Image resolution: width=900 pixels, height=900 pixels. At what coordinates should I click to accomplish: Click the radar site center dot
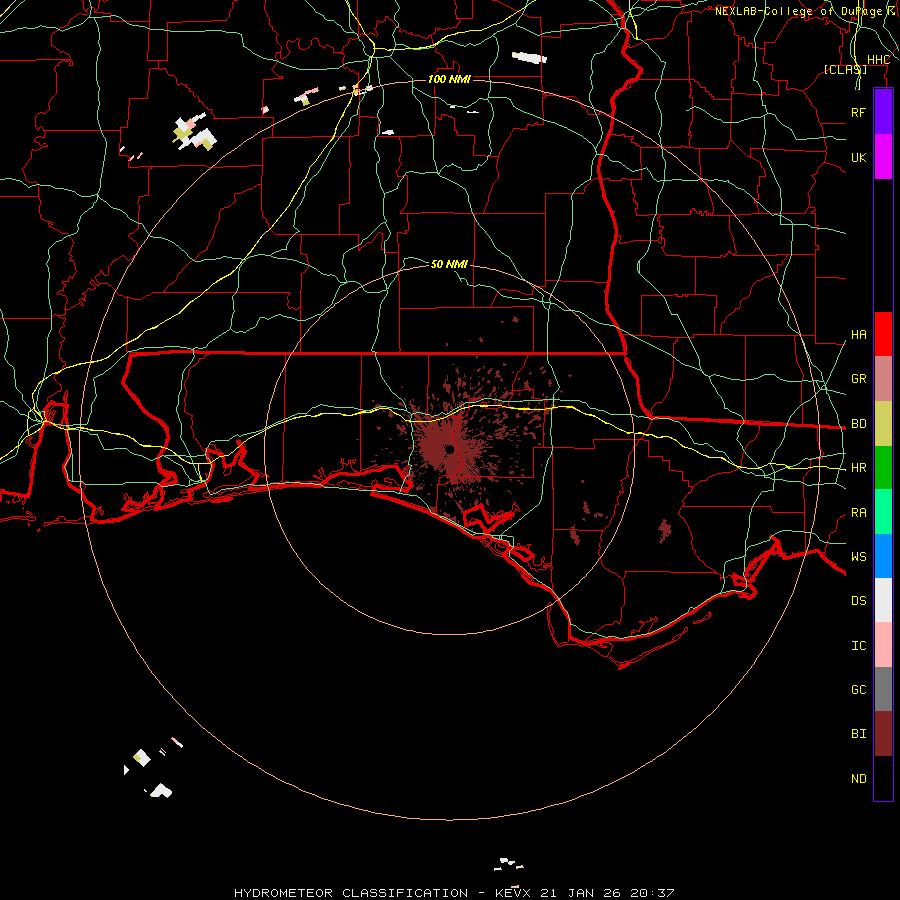[449, 449]
